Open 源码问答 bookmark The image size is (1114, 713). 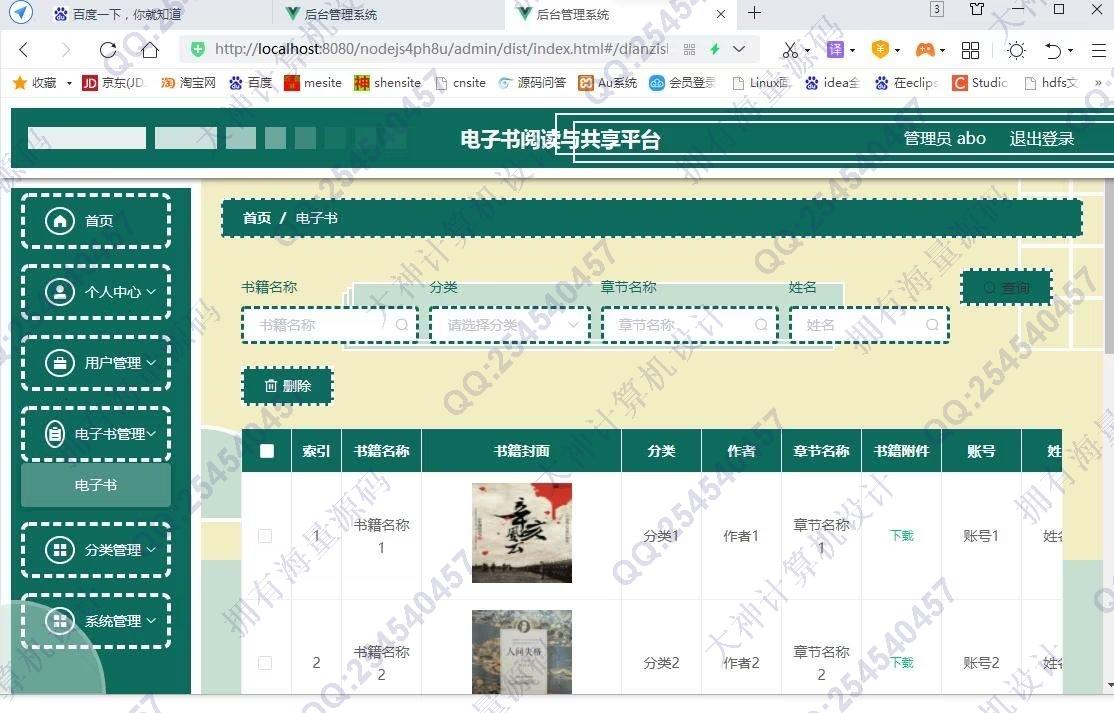tap(532, 83)
